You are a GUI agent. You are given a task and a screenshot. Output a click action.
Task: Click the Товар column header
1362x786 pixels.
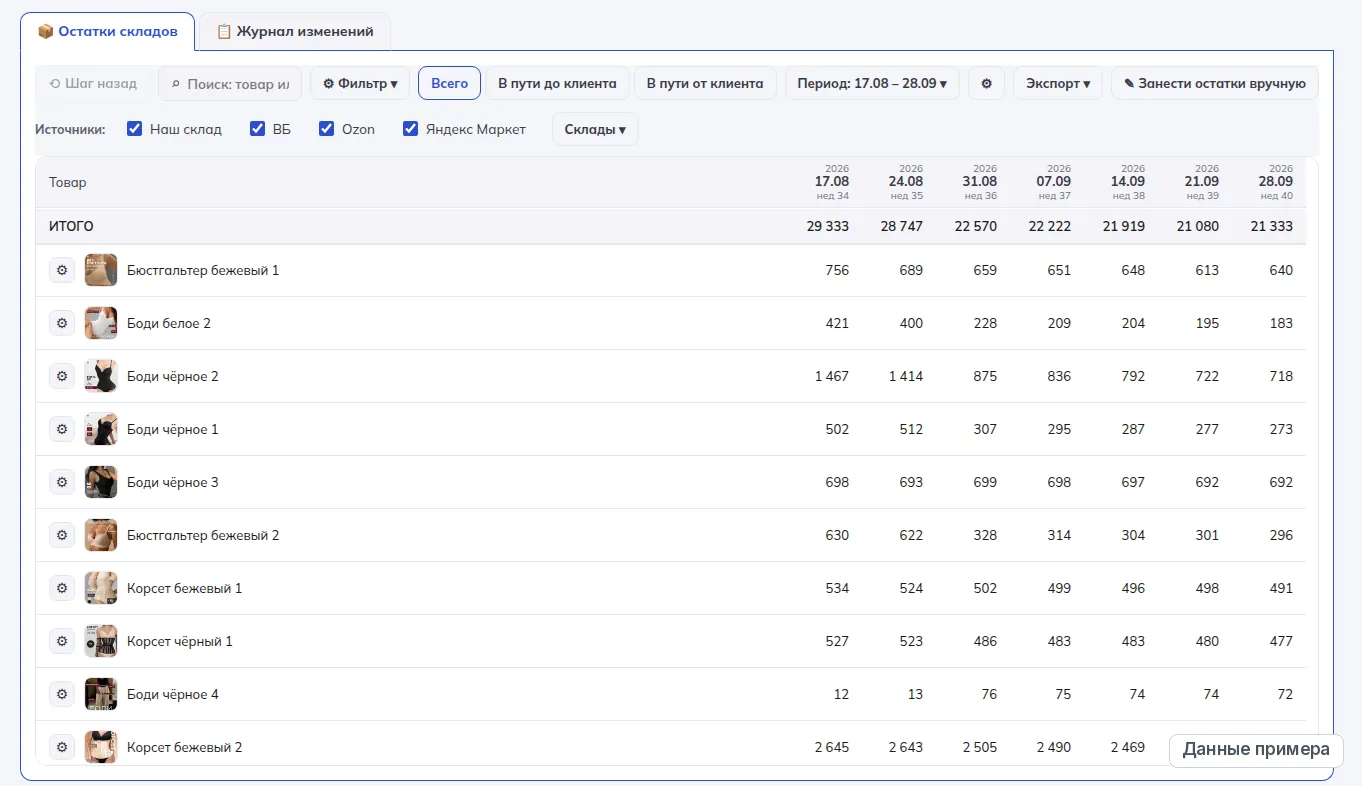(68, 182)
